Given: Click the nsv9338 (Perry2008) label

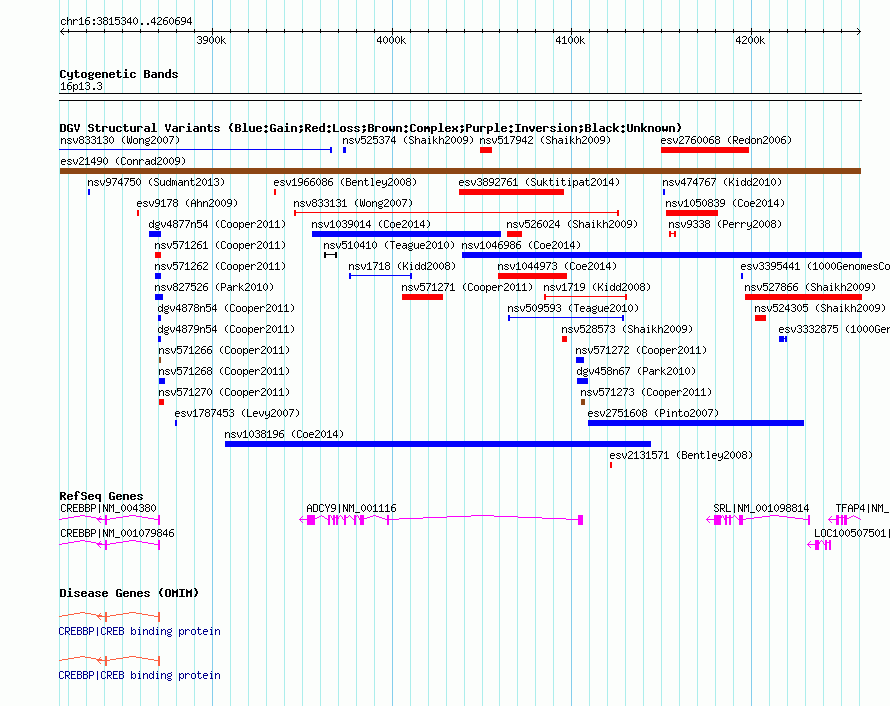Looking at the screenshot, I should (x=724, y=224).
